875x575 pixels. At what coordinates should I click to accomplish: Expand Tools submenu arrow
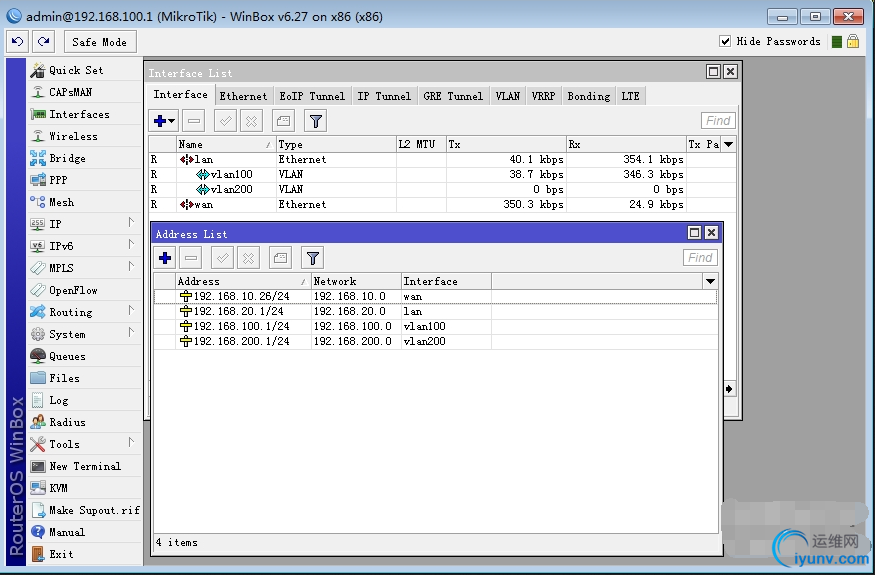131,443
